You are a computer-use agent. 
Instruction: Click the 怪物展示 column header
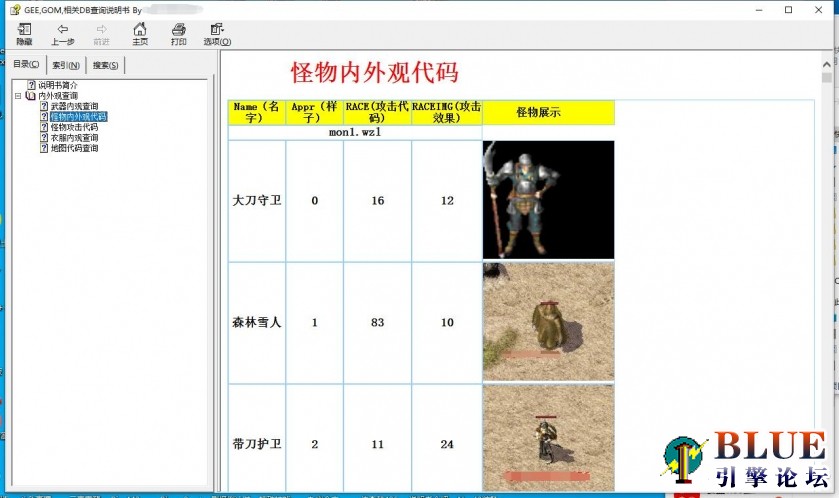coord(548,112)
